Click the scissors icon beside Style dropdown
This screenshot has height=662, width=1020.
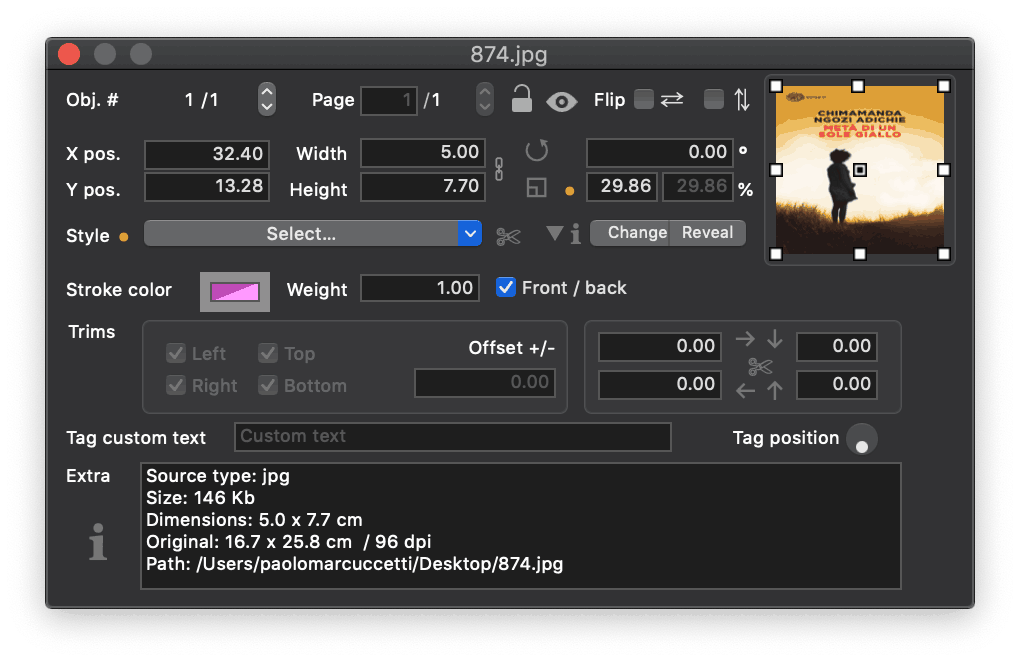coord(508,236)
